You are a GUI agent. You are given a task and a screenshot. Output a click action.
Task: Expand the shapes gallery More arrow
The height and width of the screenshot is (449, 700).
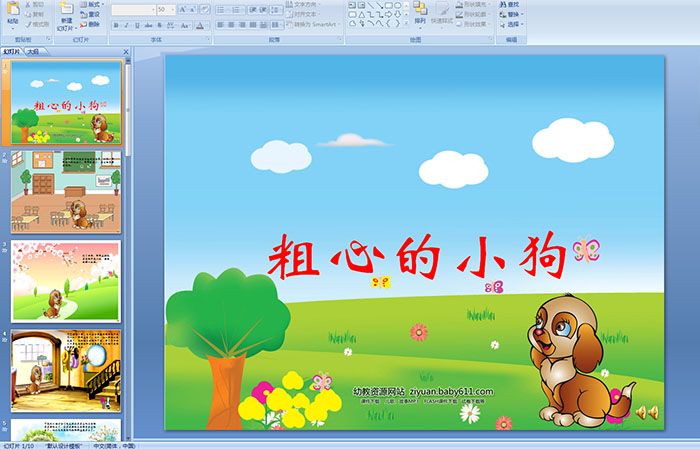click(x=406, y=23)
